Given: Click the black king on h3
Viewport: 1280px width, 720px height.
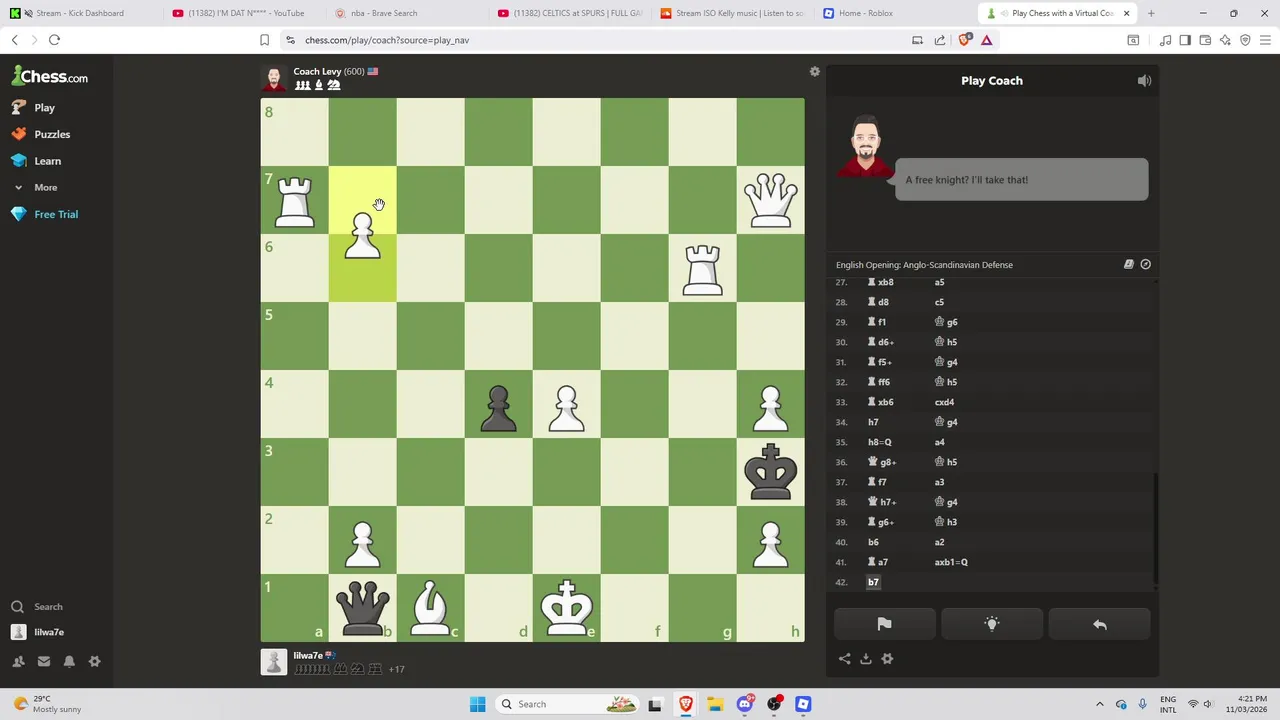Looking at the screenshot, I should click(x=770, y=472).
